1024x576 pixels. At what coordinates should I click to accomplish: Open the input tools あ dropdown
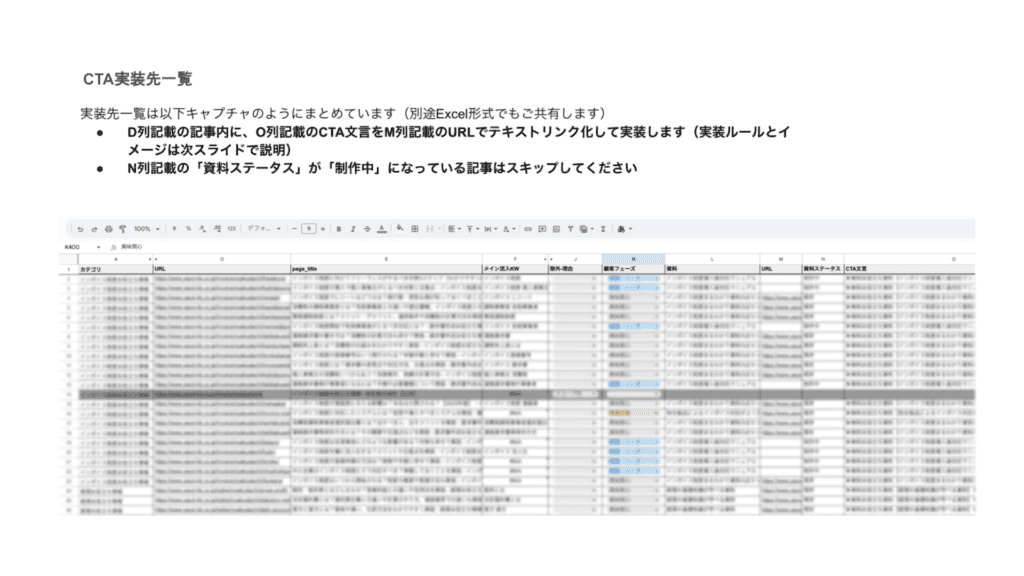[x=624, y=229]
